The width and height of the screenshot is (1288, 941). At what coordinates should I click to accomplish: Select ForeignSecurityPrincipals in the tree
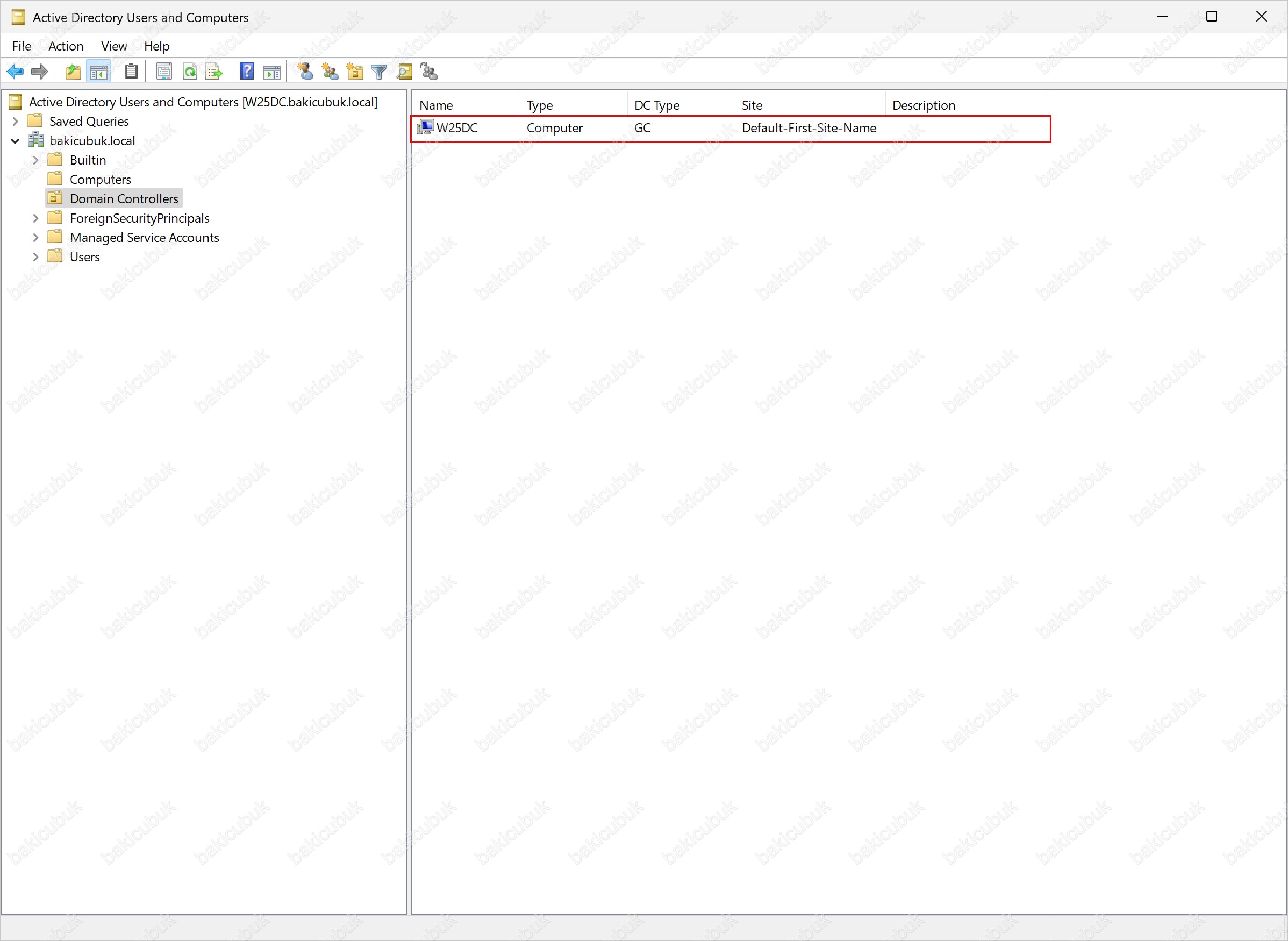[140, 218]
